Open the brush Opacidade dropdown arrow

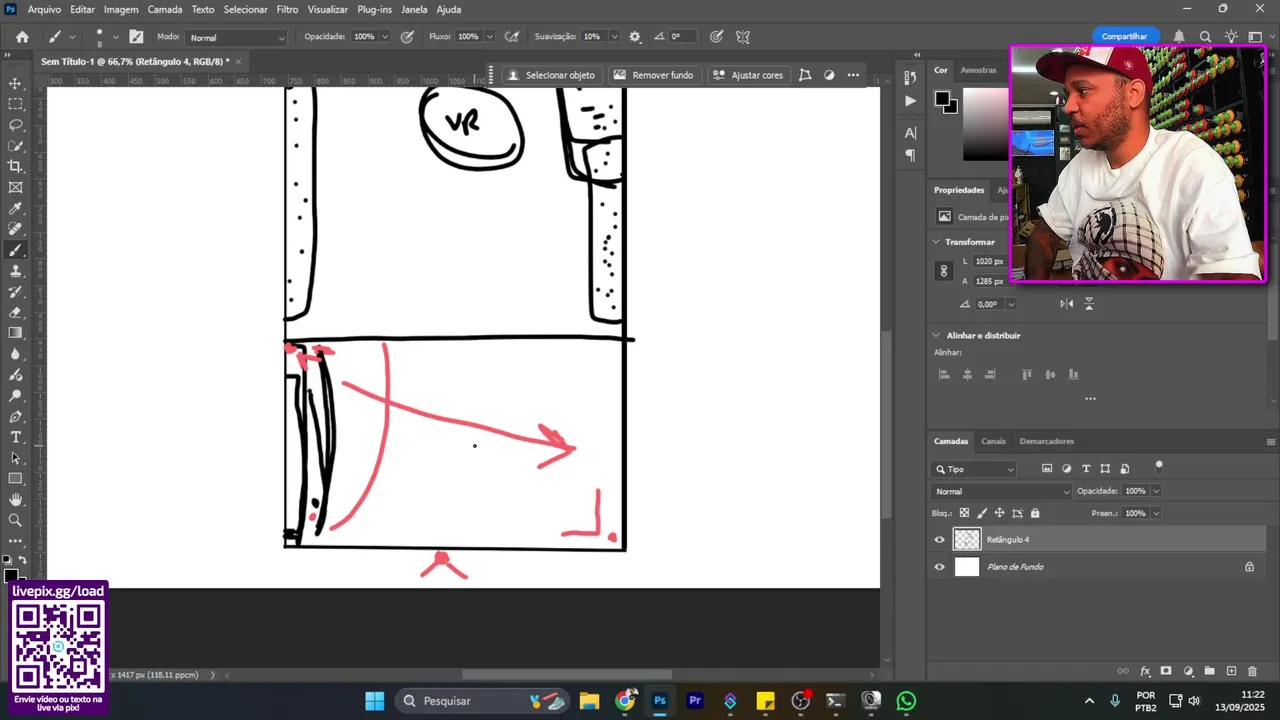(384, 37)
